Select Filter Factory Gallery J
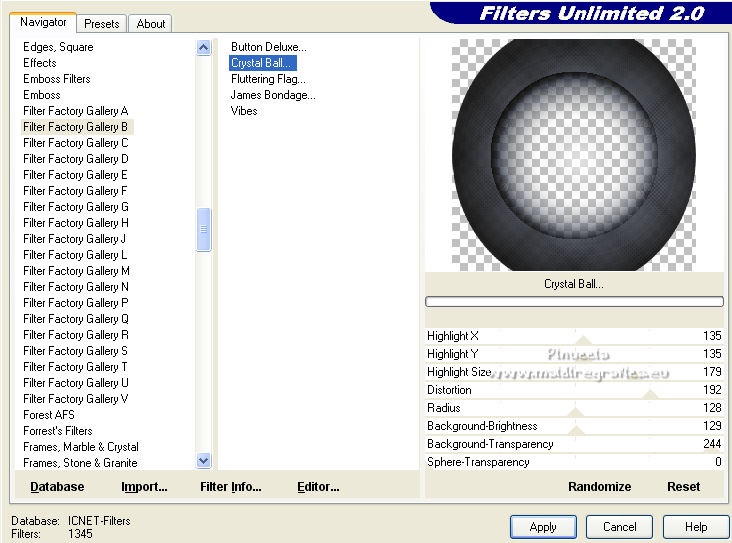The height and width of the screenshot is (543, 732). click(74, 239)
